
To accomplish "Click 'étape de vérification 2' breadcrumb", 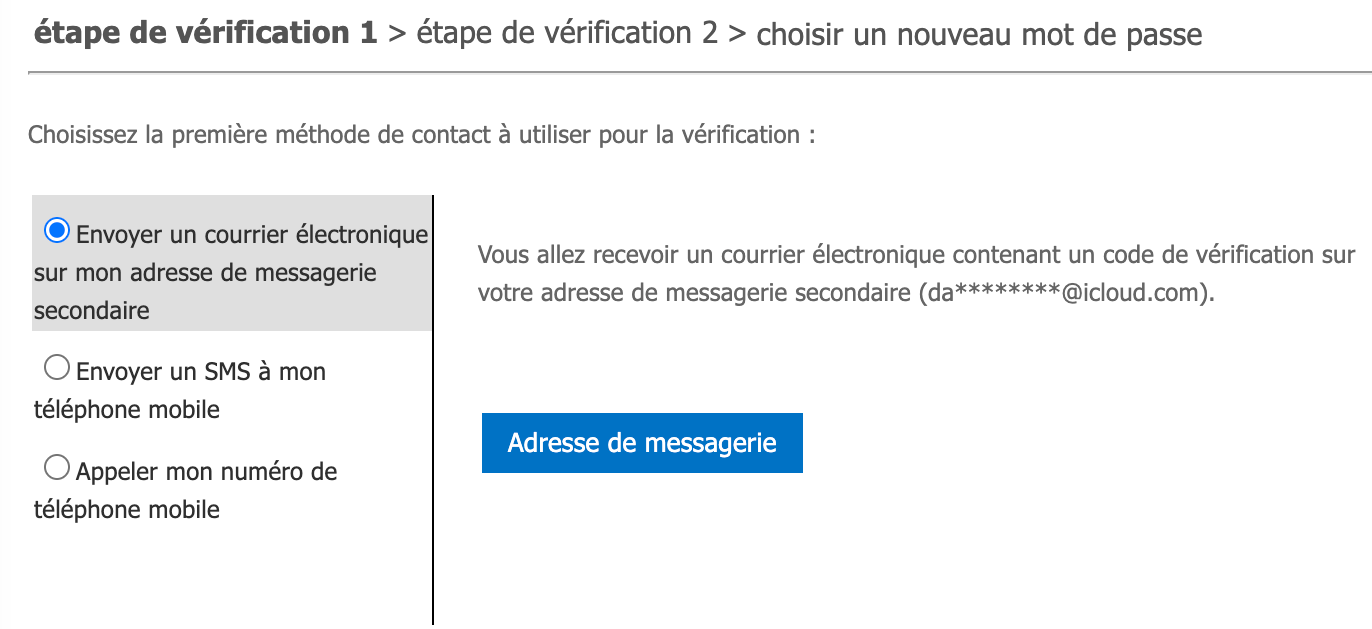I will 567,33.
